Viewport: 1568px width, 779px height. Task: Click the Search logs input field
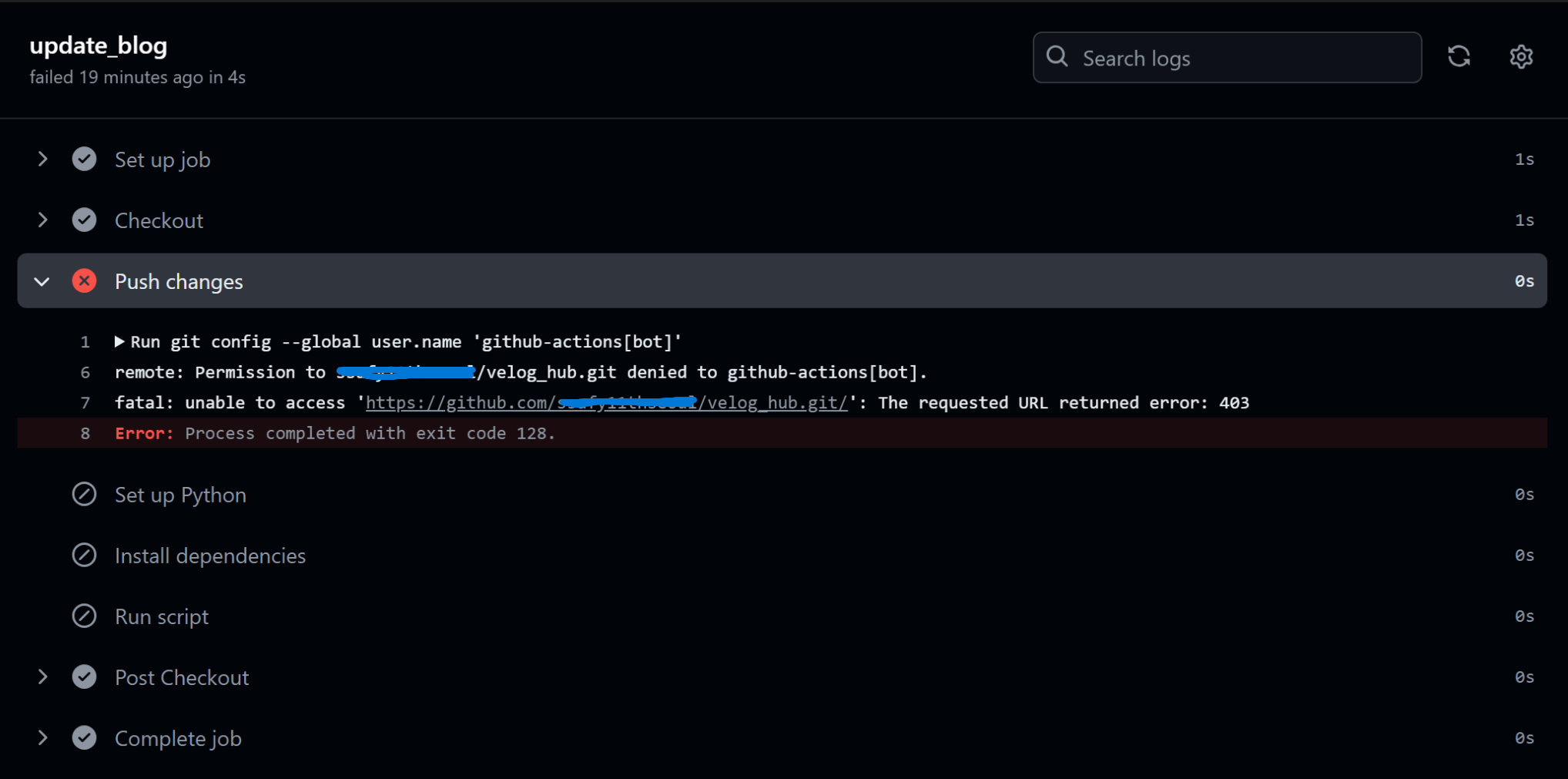tap(1227, 58)
